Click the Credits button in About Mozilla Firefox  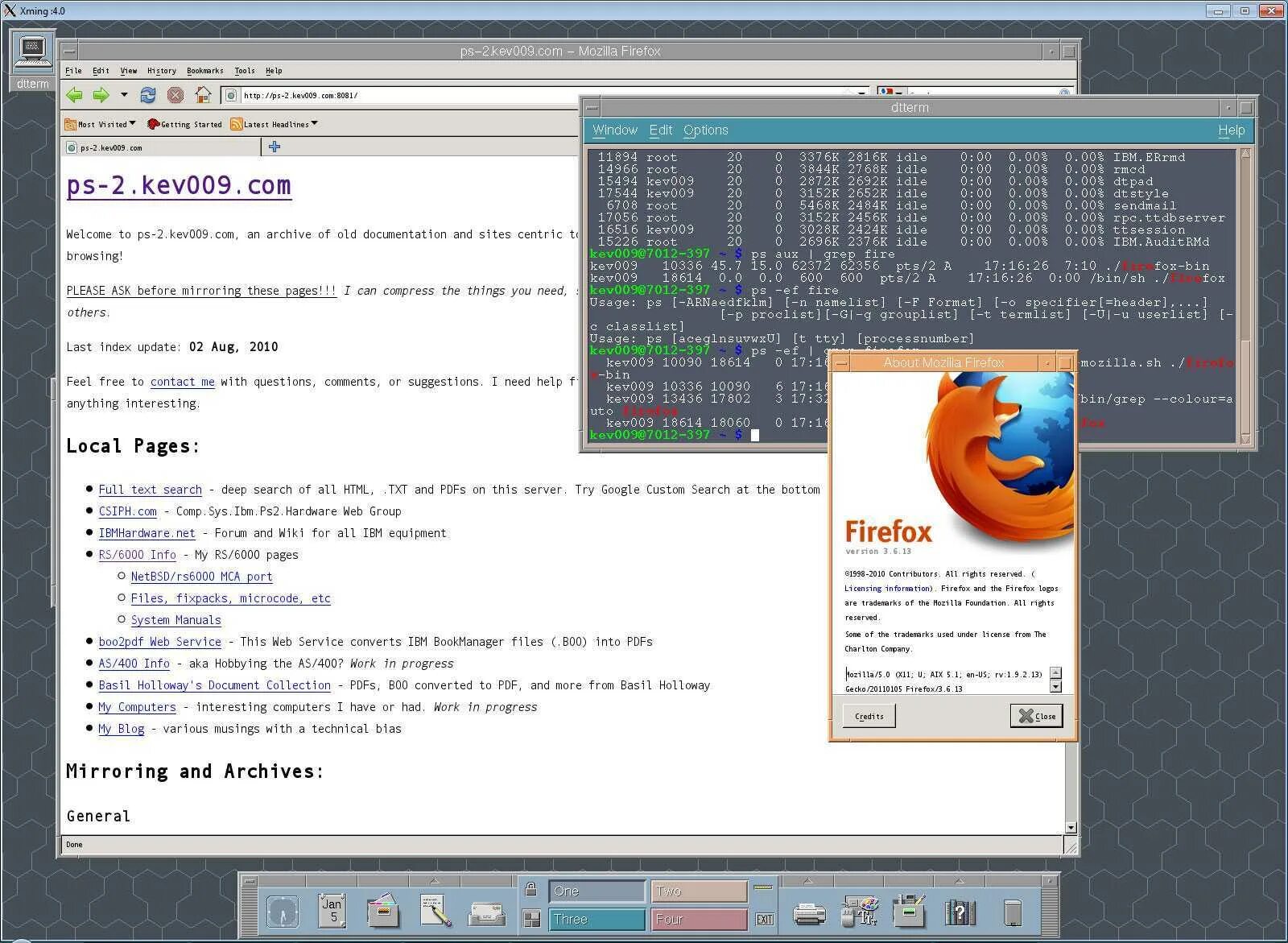(x=868, y=715)
